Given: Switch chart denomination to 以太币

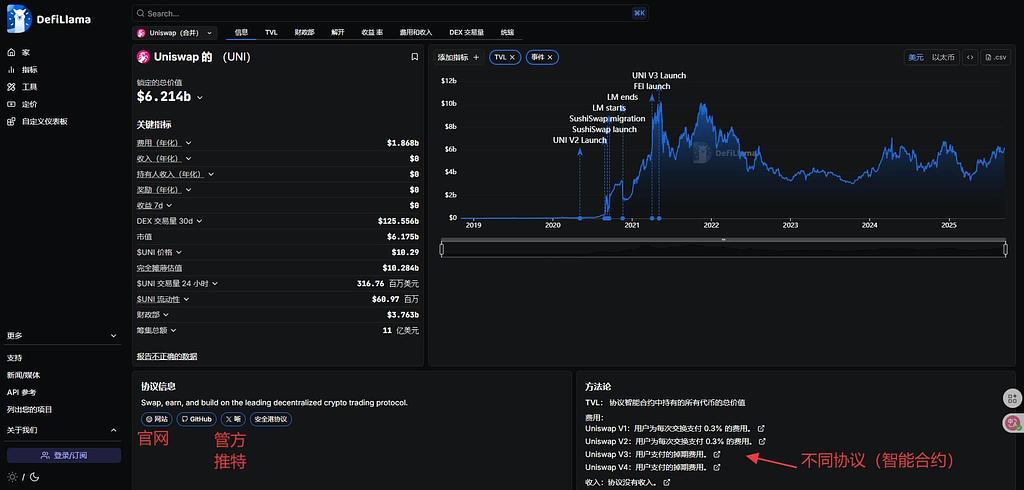Looking at the screenshot, I should tap(943, 58).
